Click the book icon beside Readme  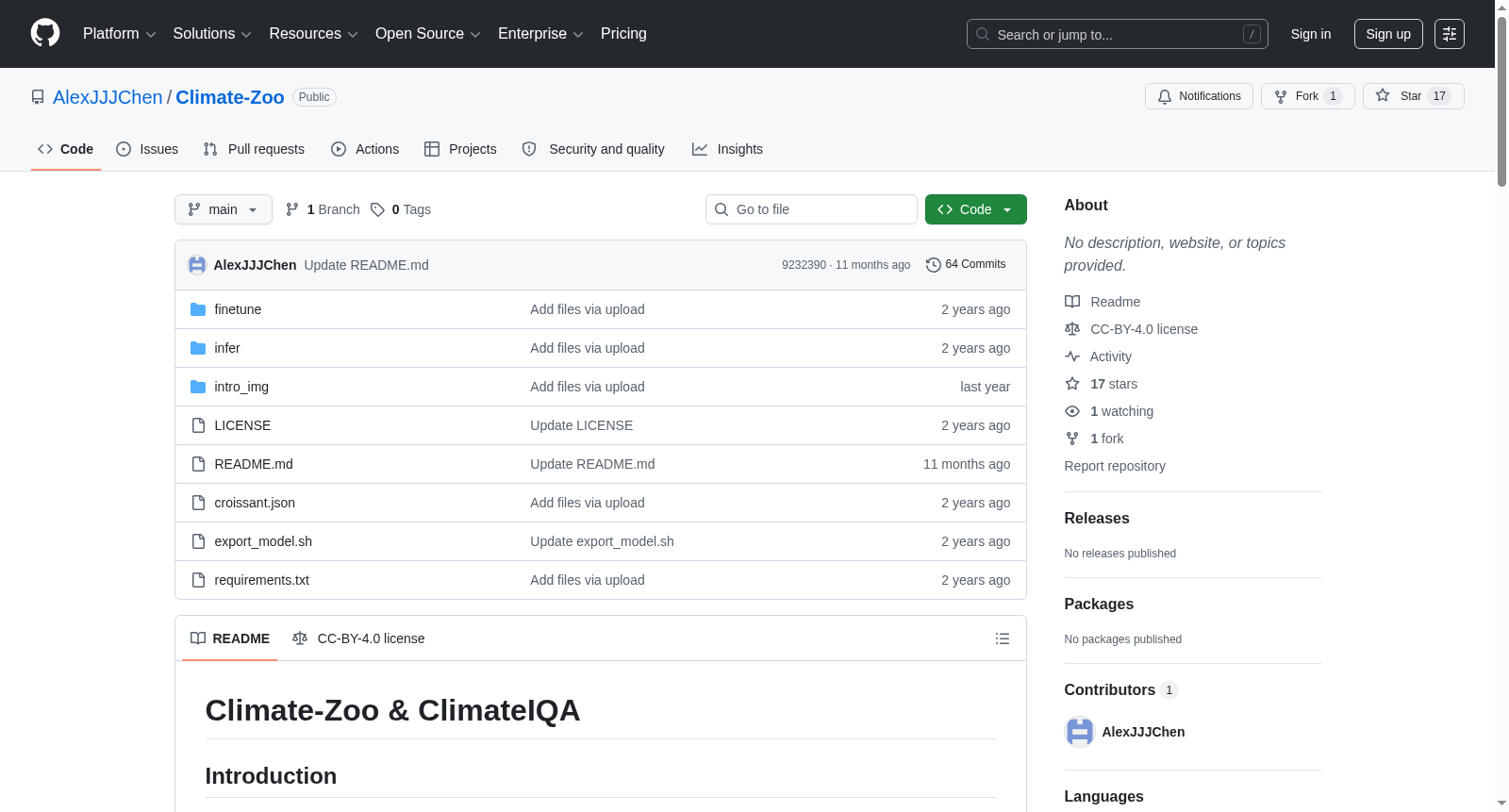tap(1072, 302)
